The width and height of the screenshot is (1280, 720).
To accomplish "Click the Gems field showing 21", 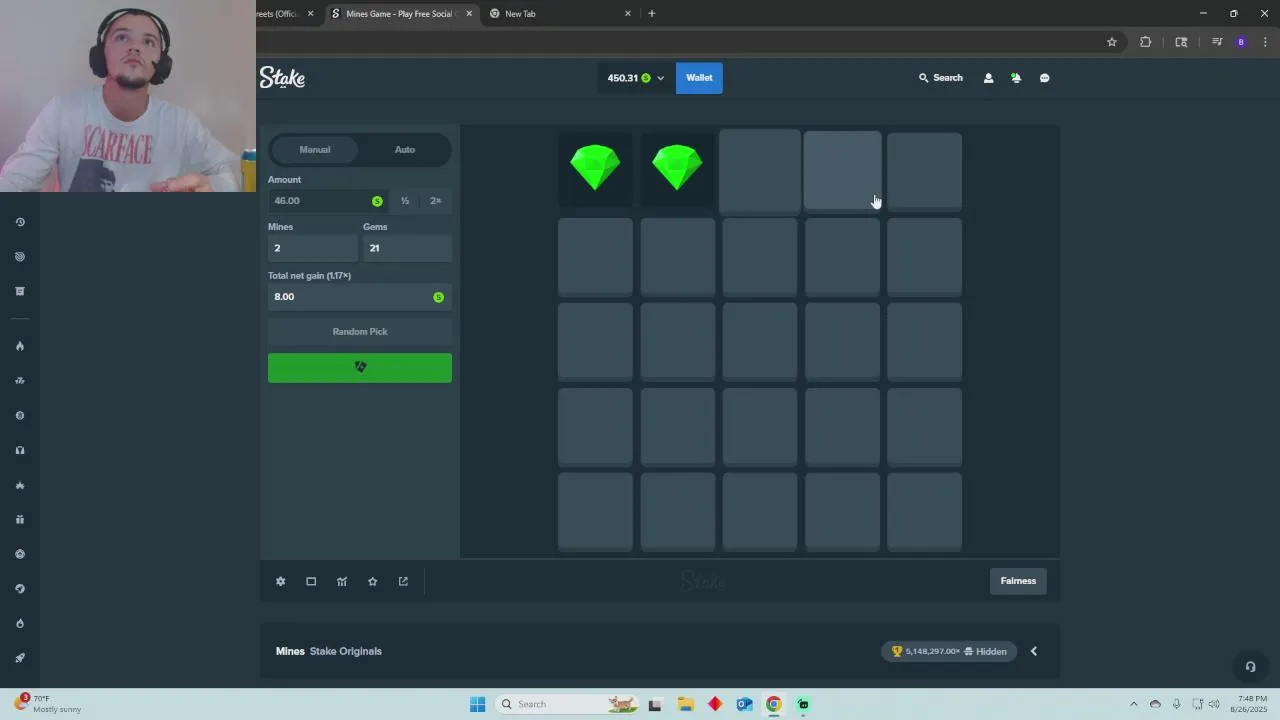I will 407,248.
